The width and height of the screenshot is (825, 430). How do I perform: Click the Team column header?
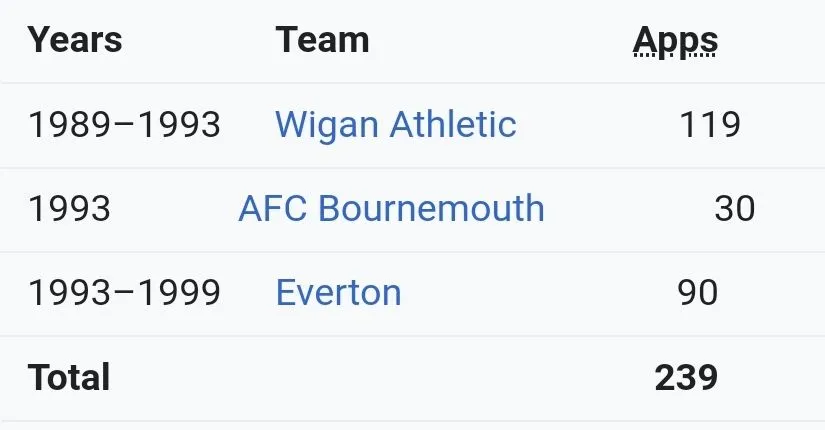[322, 41]
